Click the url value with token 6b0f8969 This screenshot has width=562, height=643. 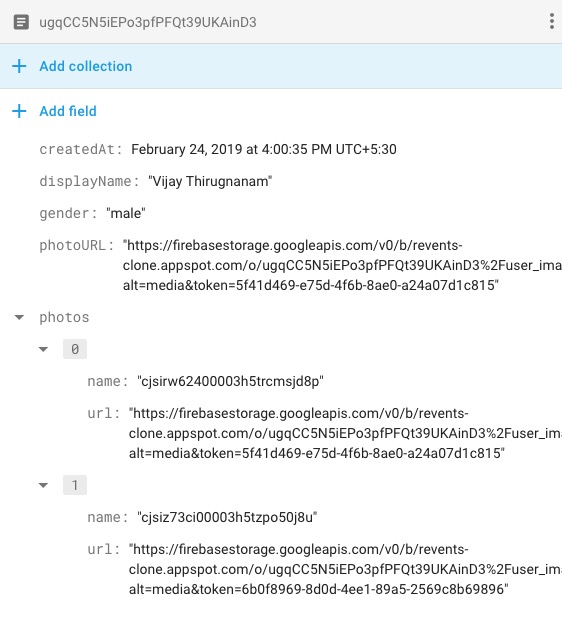coord(345,570)
